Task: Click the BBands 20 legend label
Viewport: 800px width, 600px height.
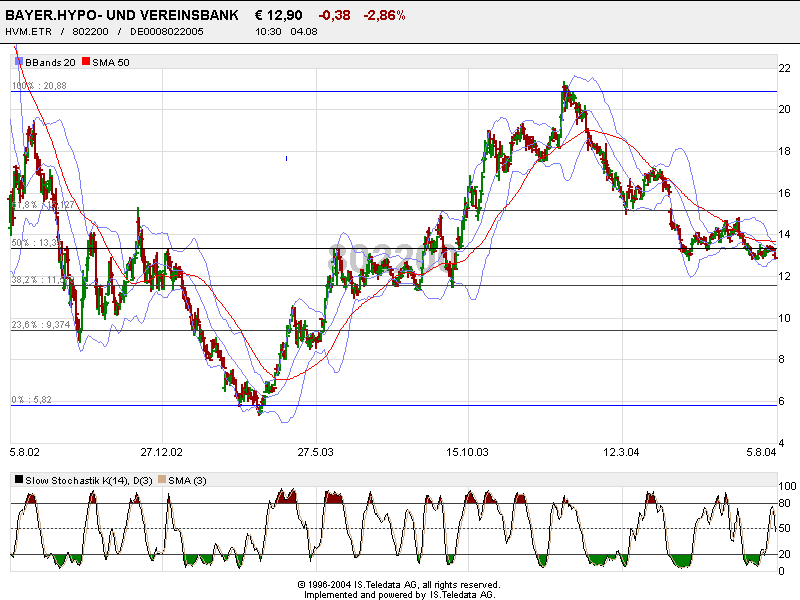Action: tap(50, 62)
